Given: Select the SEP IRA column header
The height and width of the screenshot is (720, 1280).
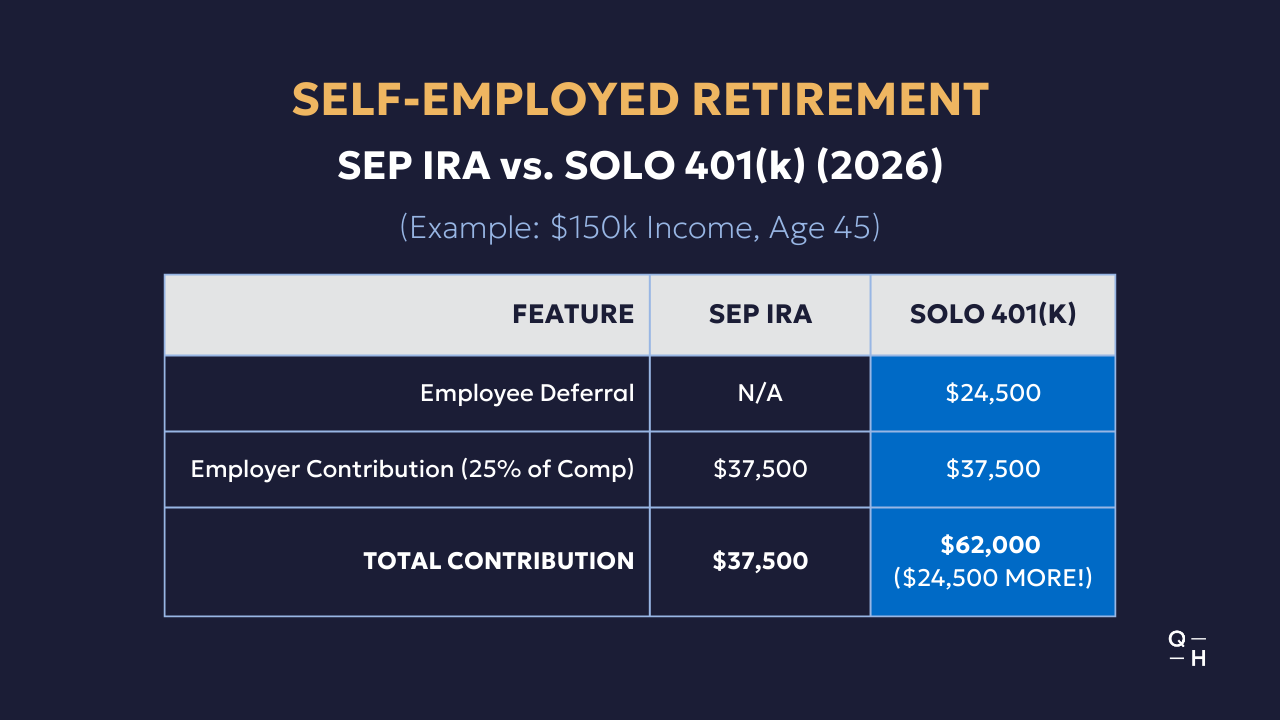Looking at the screenshot, I should pos(760,314).
